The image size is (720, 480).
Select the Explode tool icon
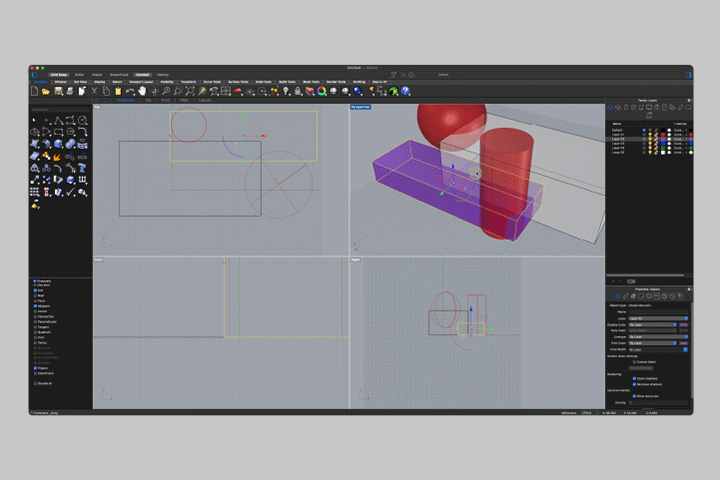(x=58, y=157)
